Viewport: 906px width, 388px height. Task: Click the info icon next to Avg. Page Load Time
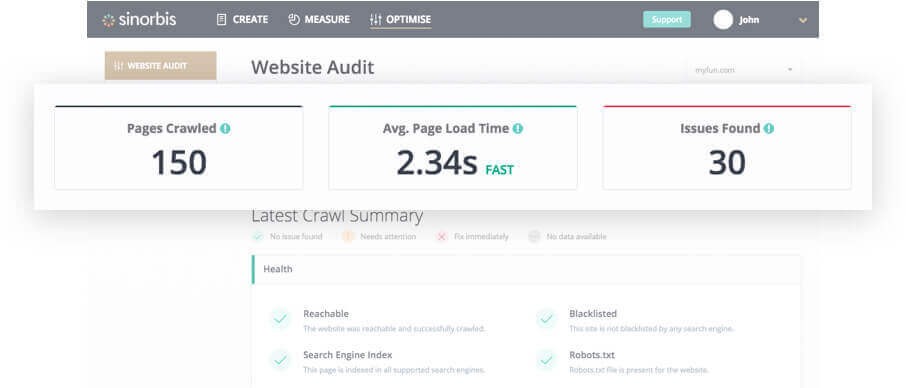pyautogui.click(x=518, y=129)
